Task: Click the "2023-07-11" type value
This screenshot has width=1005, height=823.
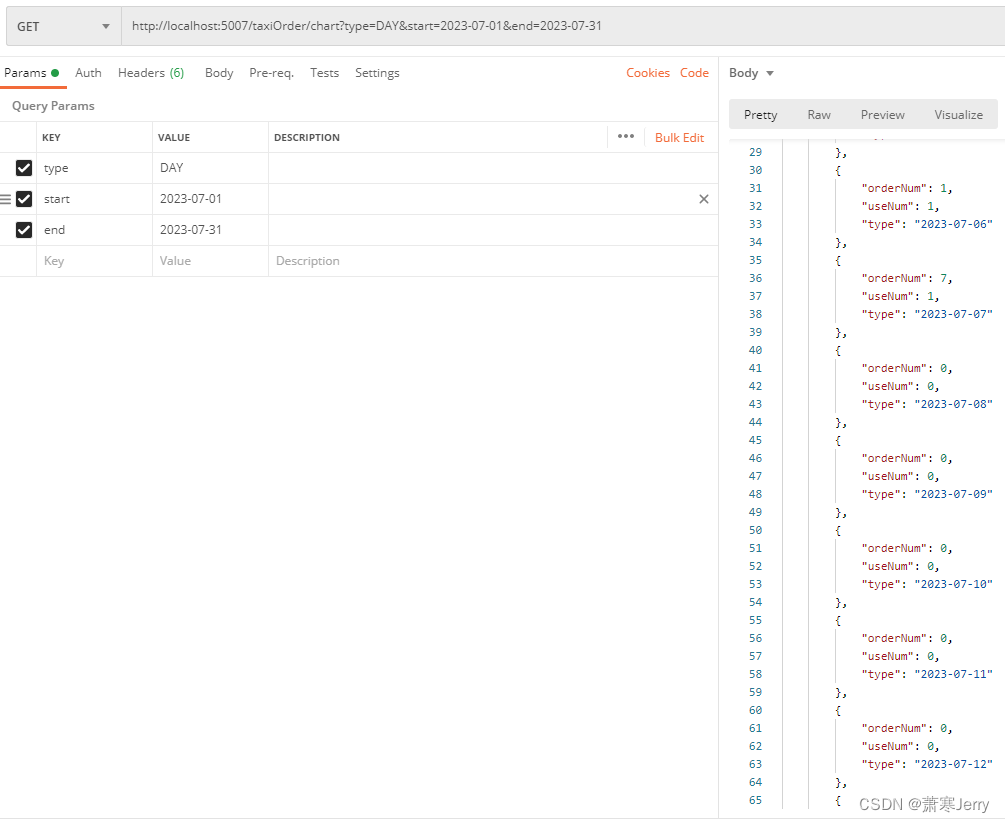Action: [x=953, y=674]
